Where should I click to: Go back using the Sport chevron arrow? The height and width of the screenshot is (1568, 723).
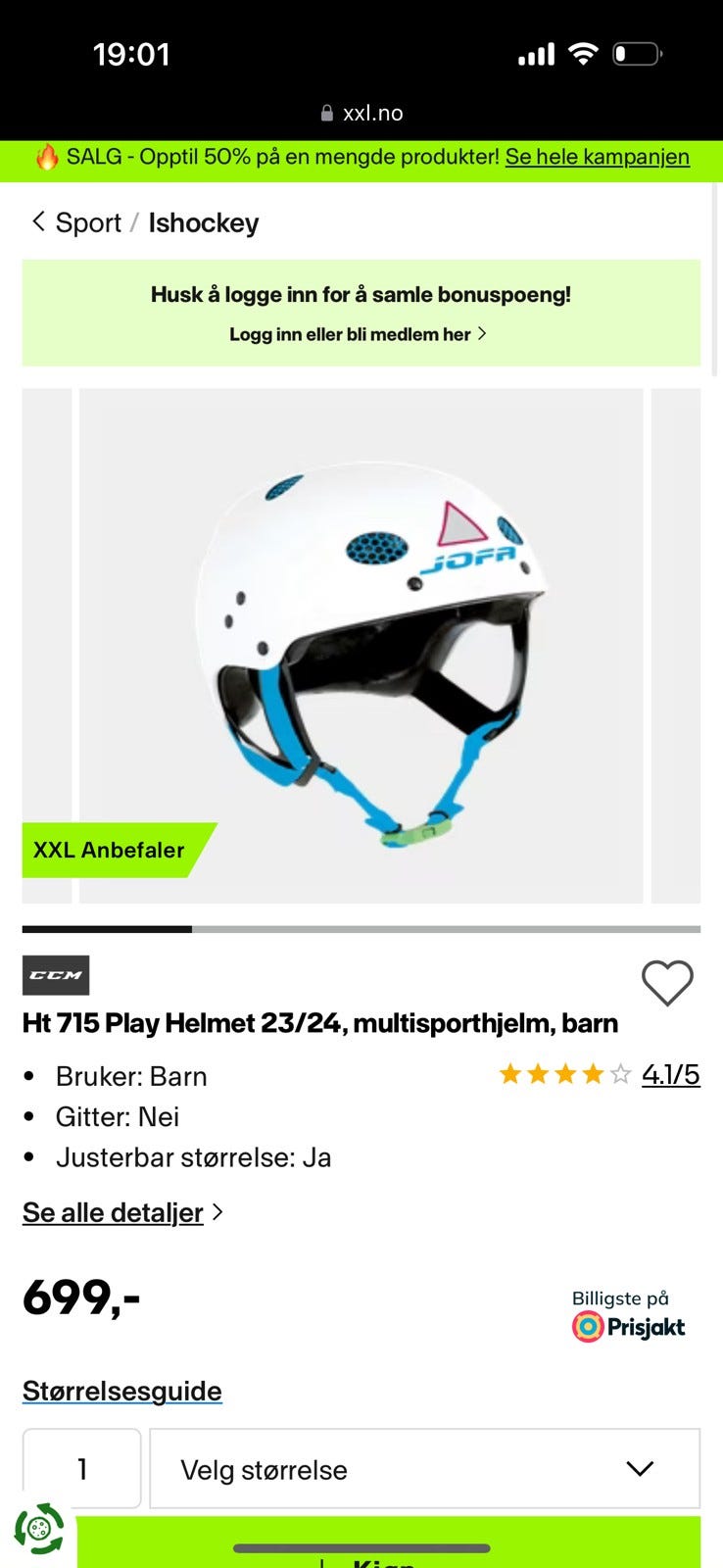click(38, 221)
